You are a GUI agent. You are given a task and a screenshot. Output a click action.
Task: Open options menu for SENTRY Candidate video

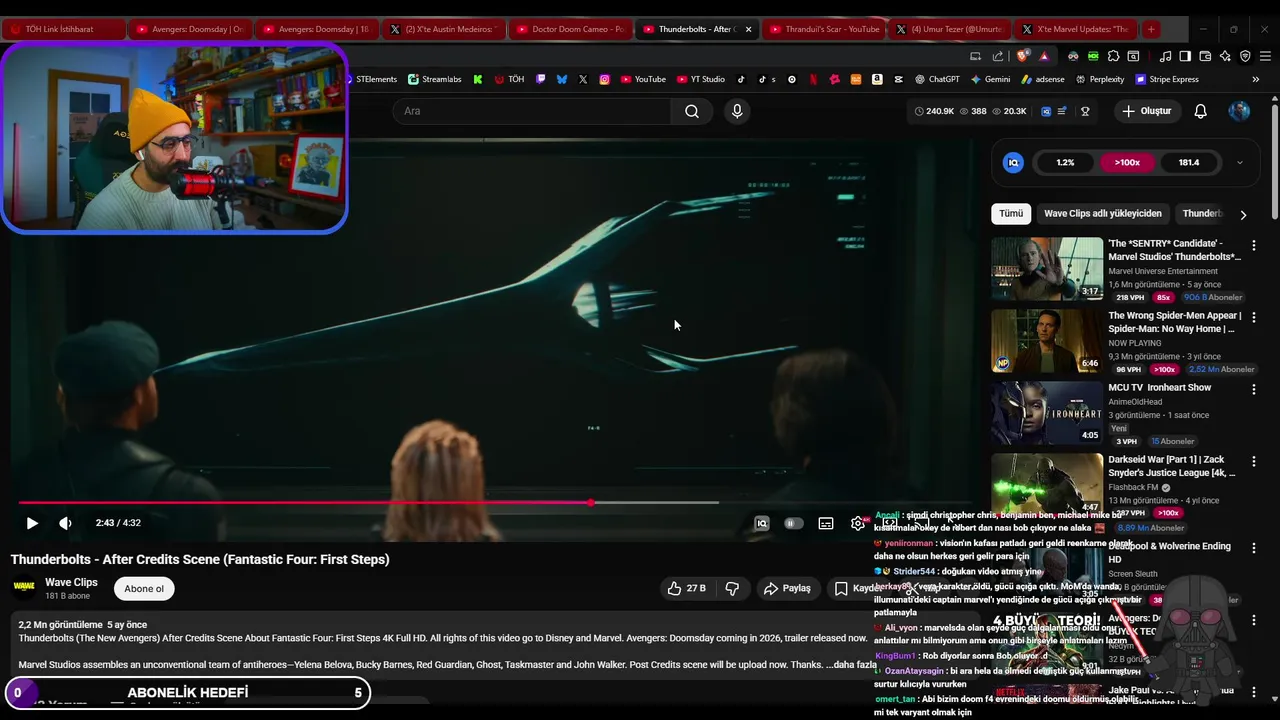click(1254, 245)
